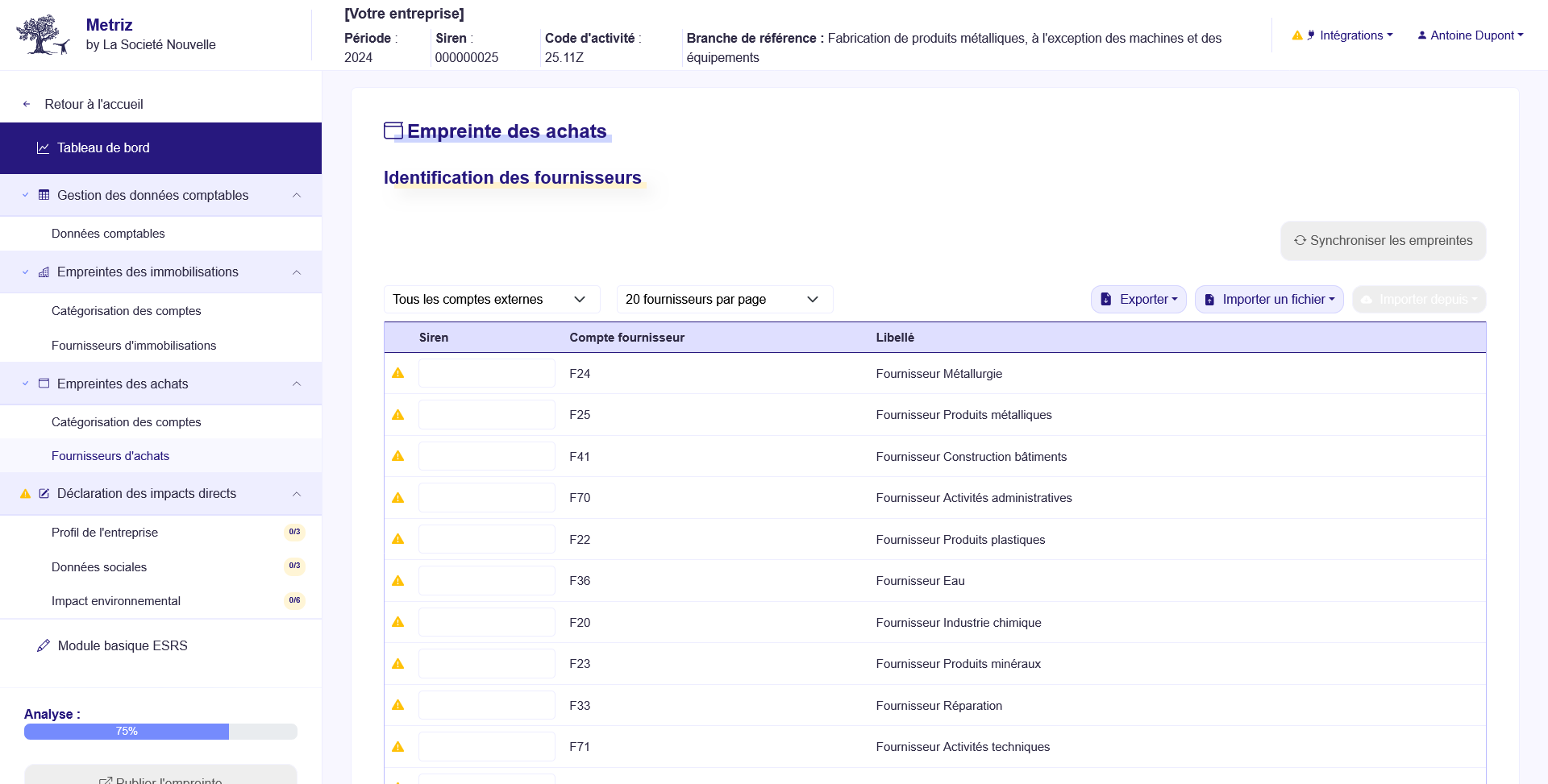This screenshot has width=1548, height=784.
Task: Collapse the Empreintes des achats section
Action: coord(297,384)
